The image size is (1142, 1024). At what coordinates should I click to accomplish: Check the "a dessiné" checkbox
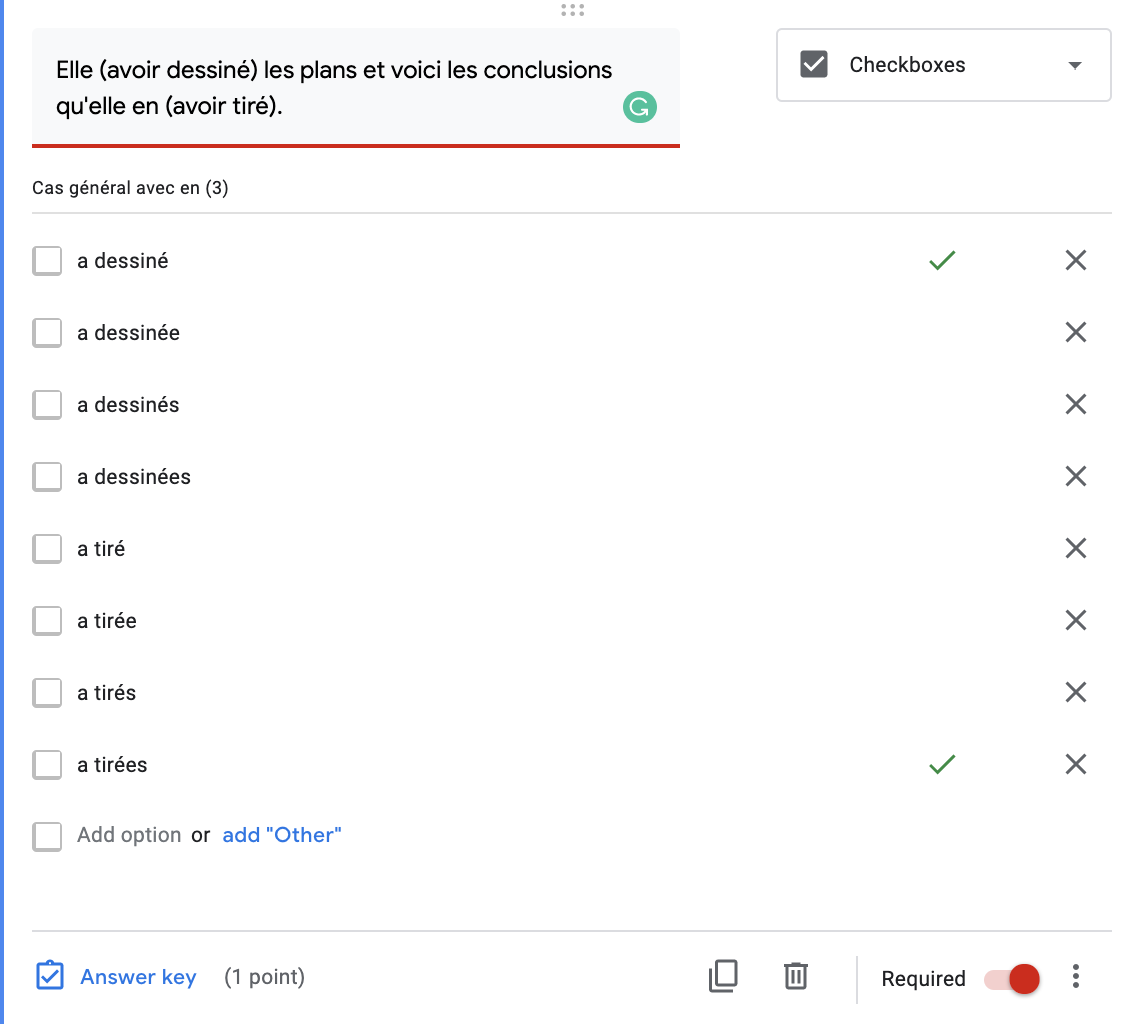(x=47, y=261)
